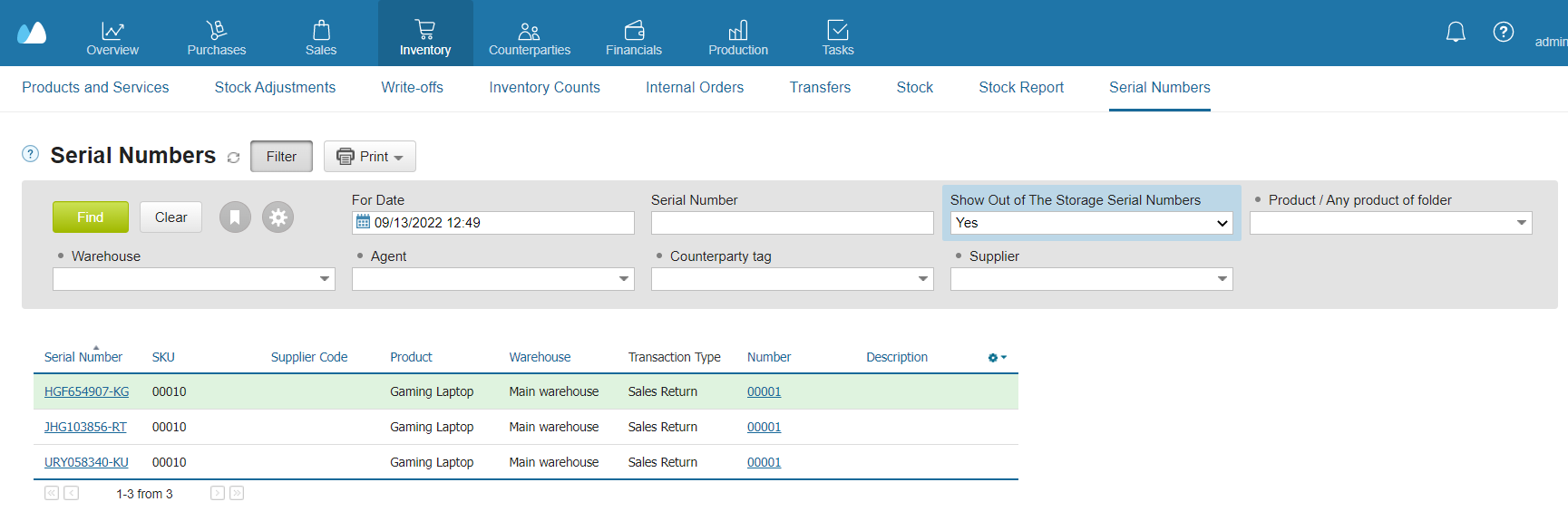Switch to Transfers tab
1568x521 pixels.
(x=820, y=87)
